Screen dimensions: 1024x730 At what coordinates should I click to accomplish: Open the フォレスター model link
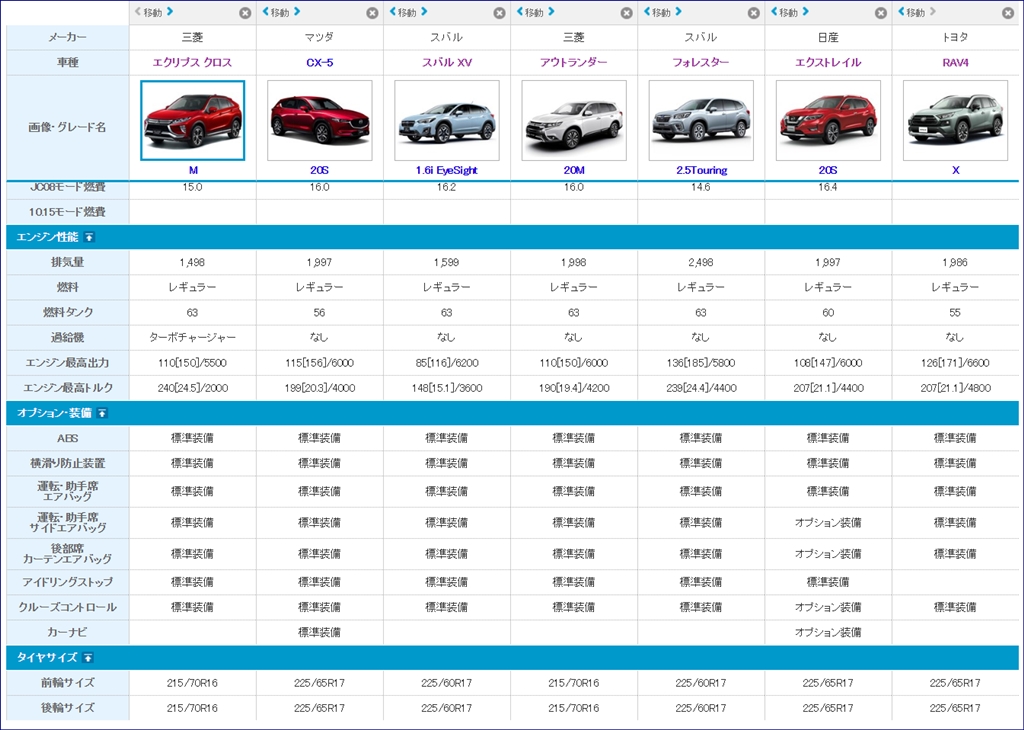701,63
